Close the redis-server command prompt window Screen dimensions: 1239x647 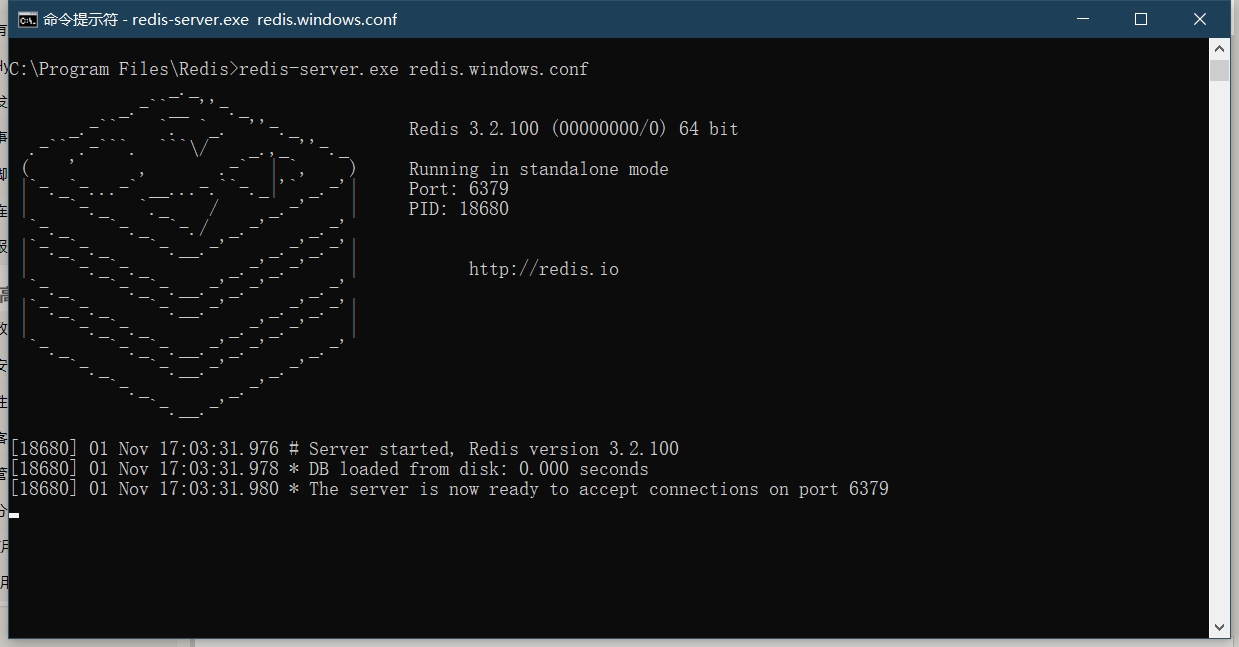click(x=1200, y=19)
